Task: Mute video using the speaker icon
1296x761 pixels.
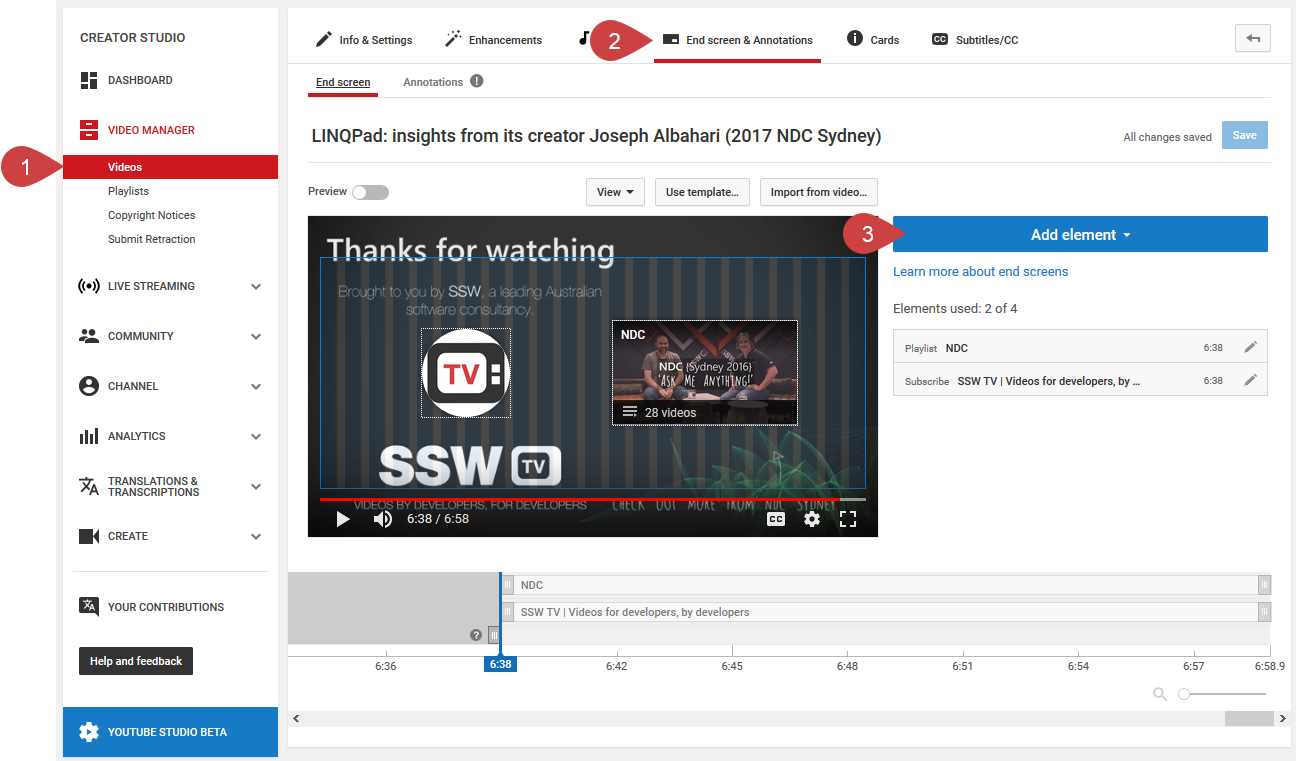Action: pos(382,519)
